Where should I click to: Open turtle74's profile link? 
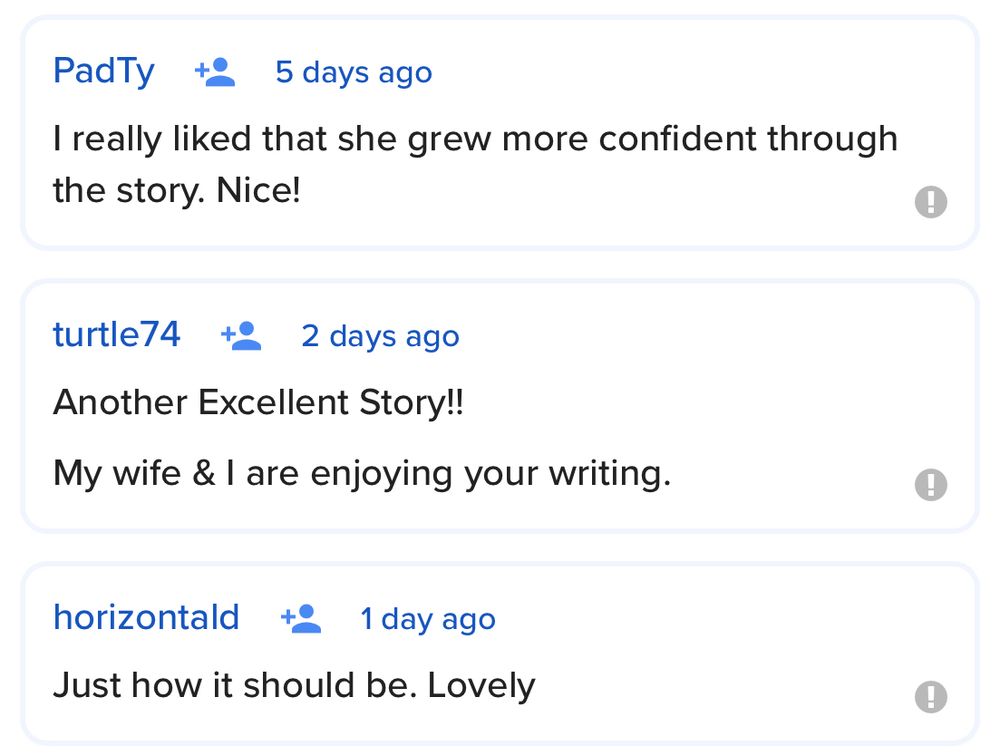tap(117, 335)
